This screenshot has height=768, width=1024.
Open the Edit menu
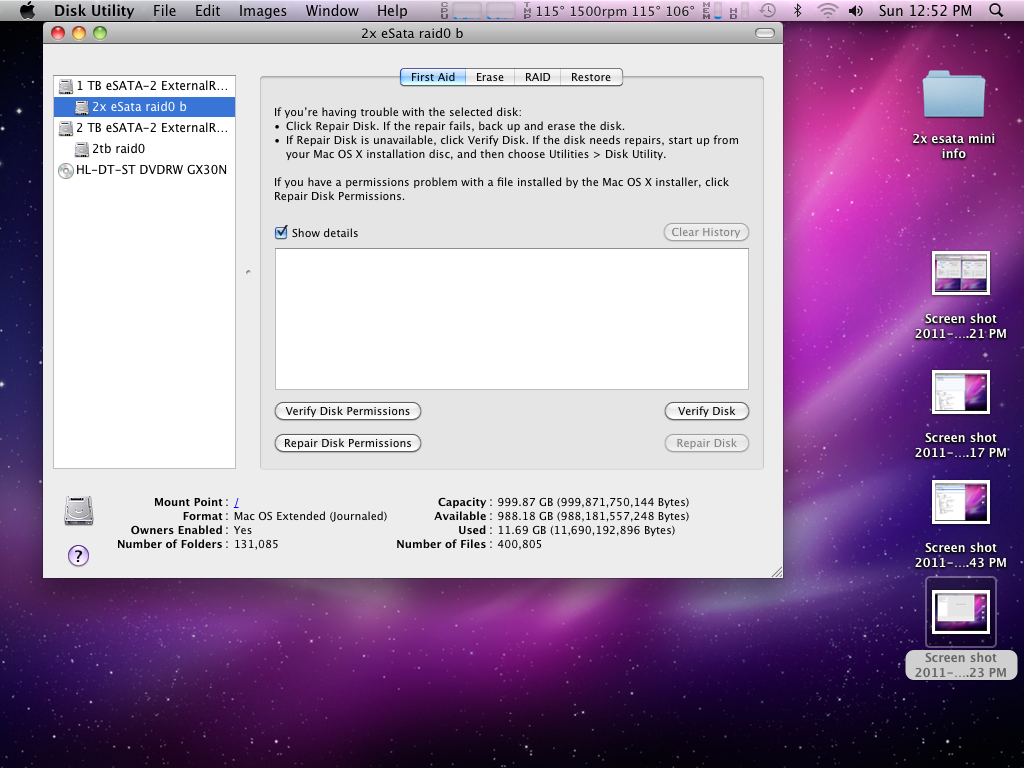coord(207,10)
